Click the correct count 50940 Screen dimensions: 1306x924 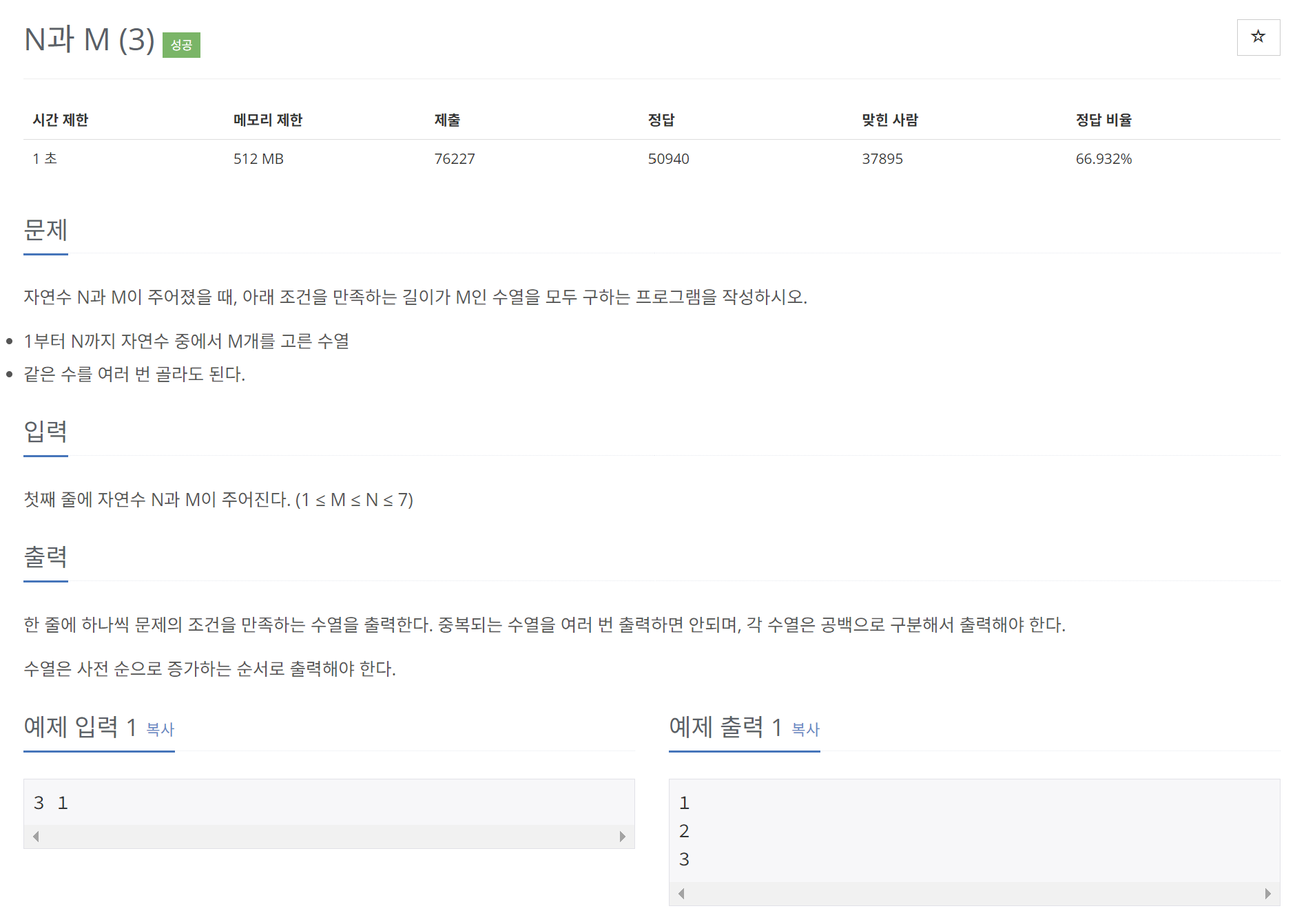668,158
